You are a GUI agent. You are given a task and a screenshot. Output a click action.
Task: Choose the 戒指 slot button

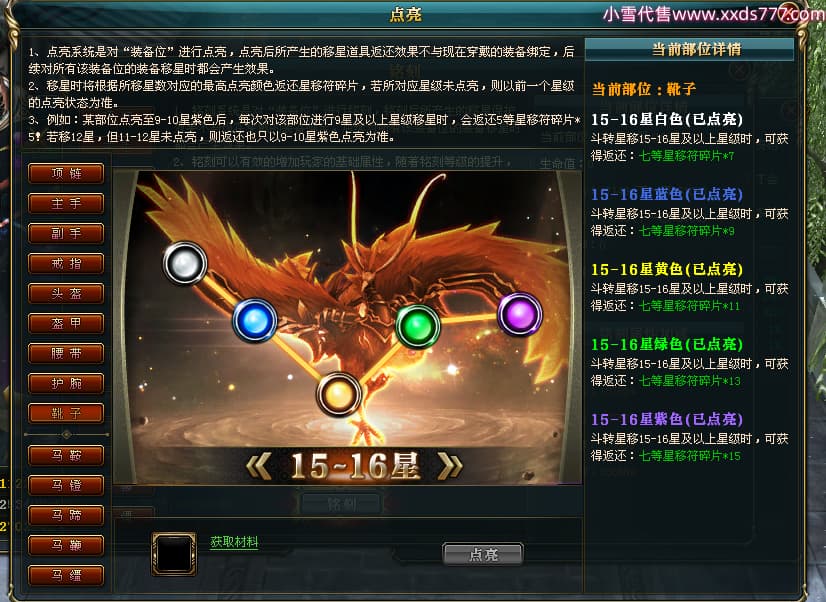pos(66,263)
